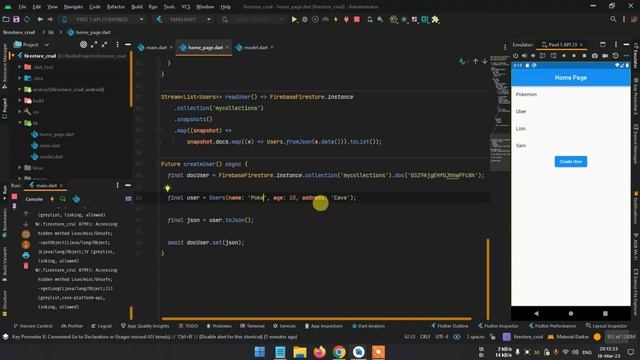This screenshot has width=640, height=360.
Task: Click the Create User button in the emulator
Action: [571, 162]
